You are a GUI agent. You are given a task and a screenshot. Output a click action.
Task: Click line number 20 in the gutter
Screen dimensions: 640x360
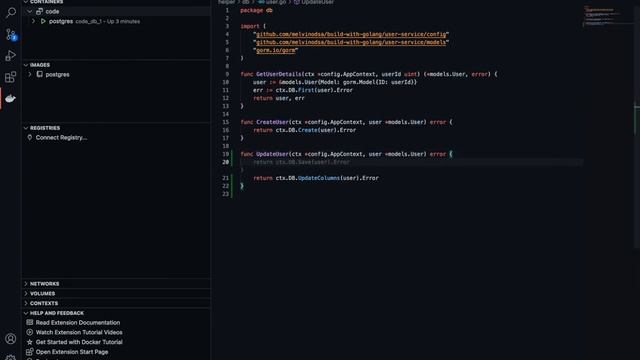click(225, 162)
